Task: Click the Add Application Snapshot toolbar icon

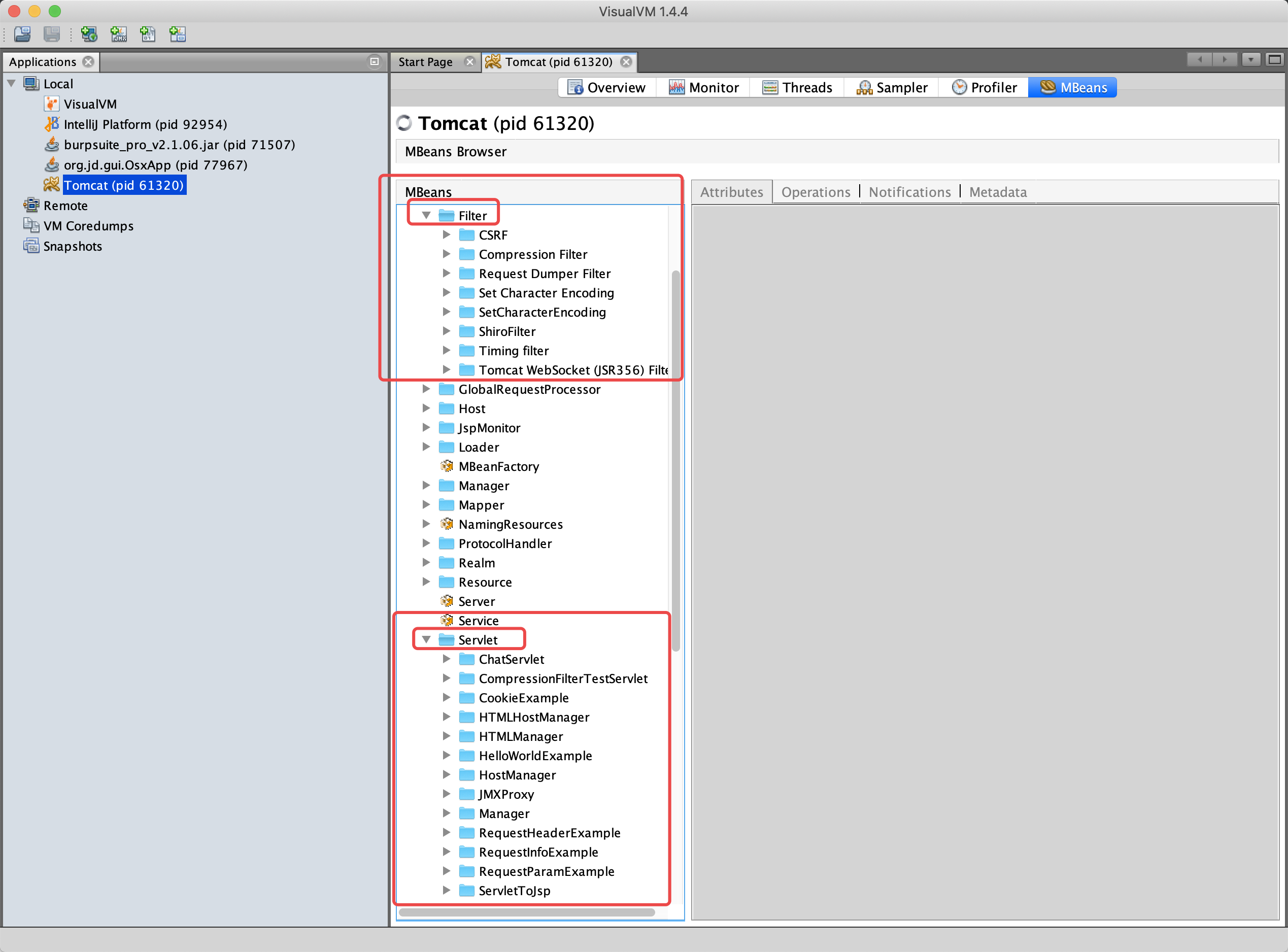Action: (x=178, y=35)
